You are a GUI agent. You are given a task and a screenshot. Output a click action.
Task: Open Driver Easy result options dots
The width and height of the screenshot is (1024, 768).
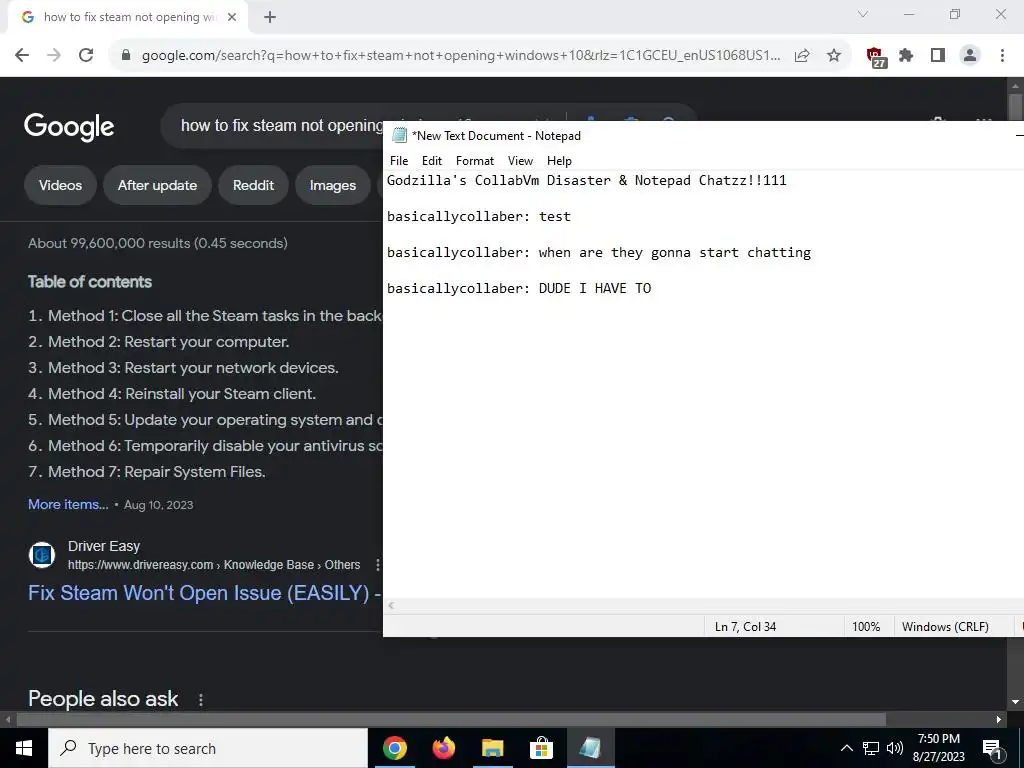[377, 564]
